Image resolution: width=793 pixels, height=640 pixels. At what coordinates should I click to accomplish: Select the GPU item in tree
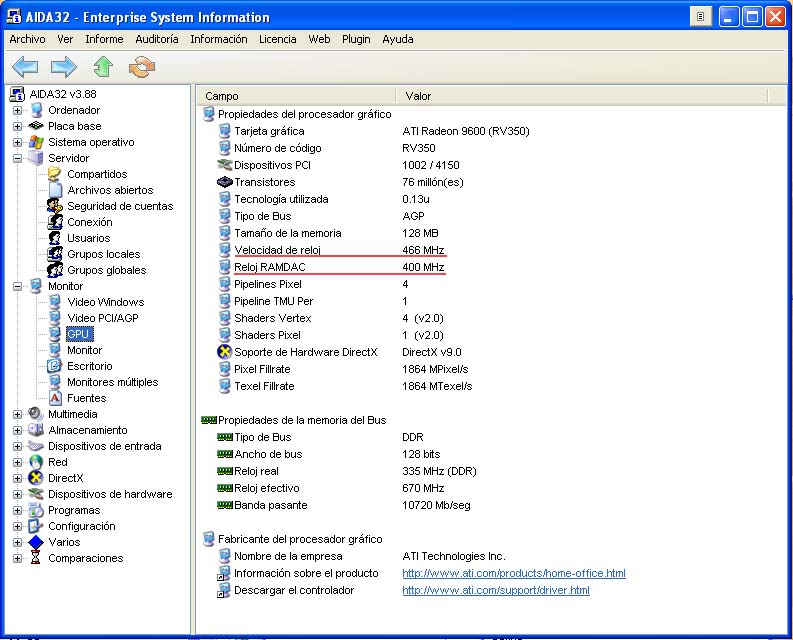click(x=77, y=334)
